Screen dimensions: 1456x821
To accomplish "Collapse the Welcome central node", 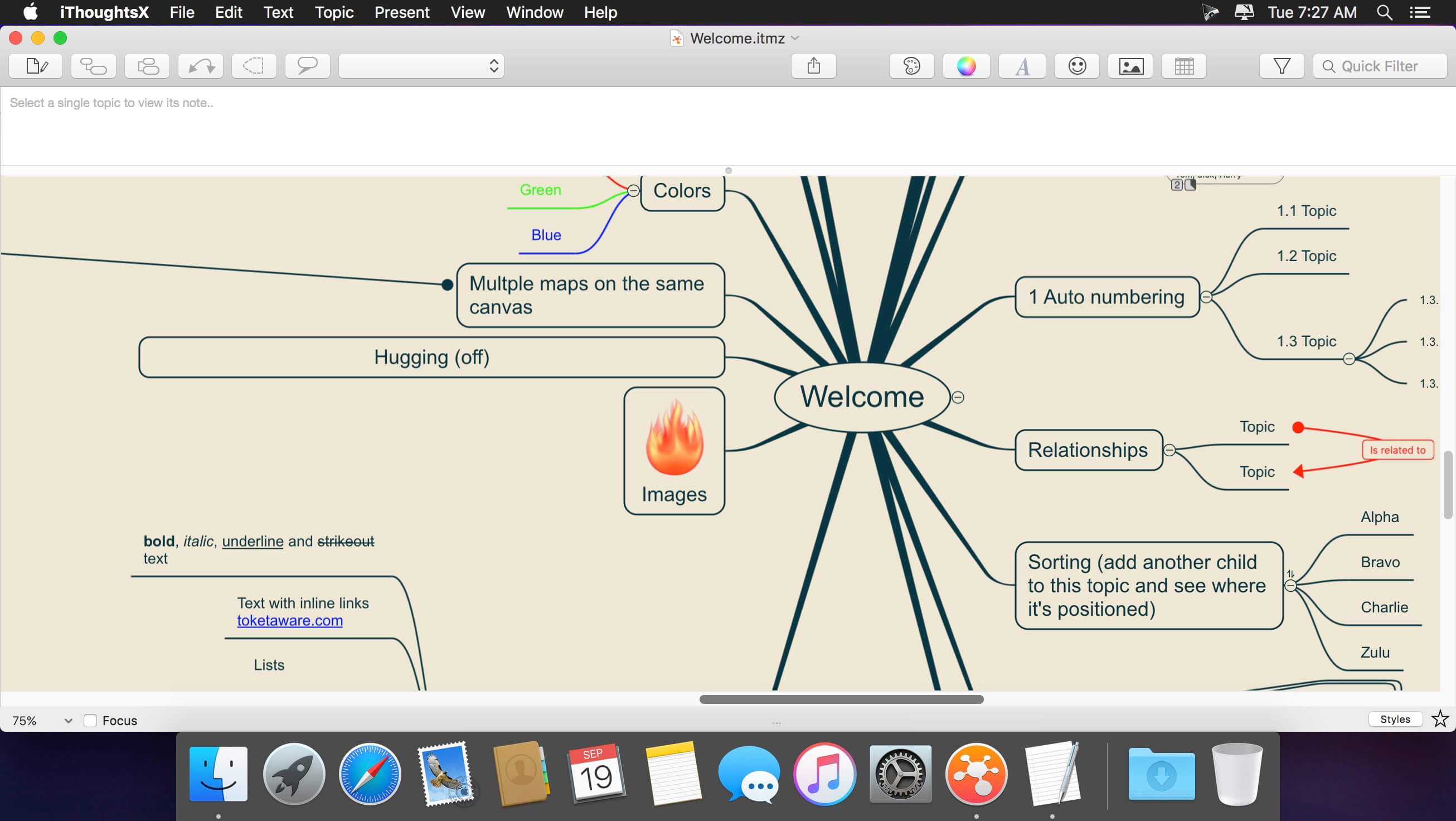I will tap(958, 398).
